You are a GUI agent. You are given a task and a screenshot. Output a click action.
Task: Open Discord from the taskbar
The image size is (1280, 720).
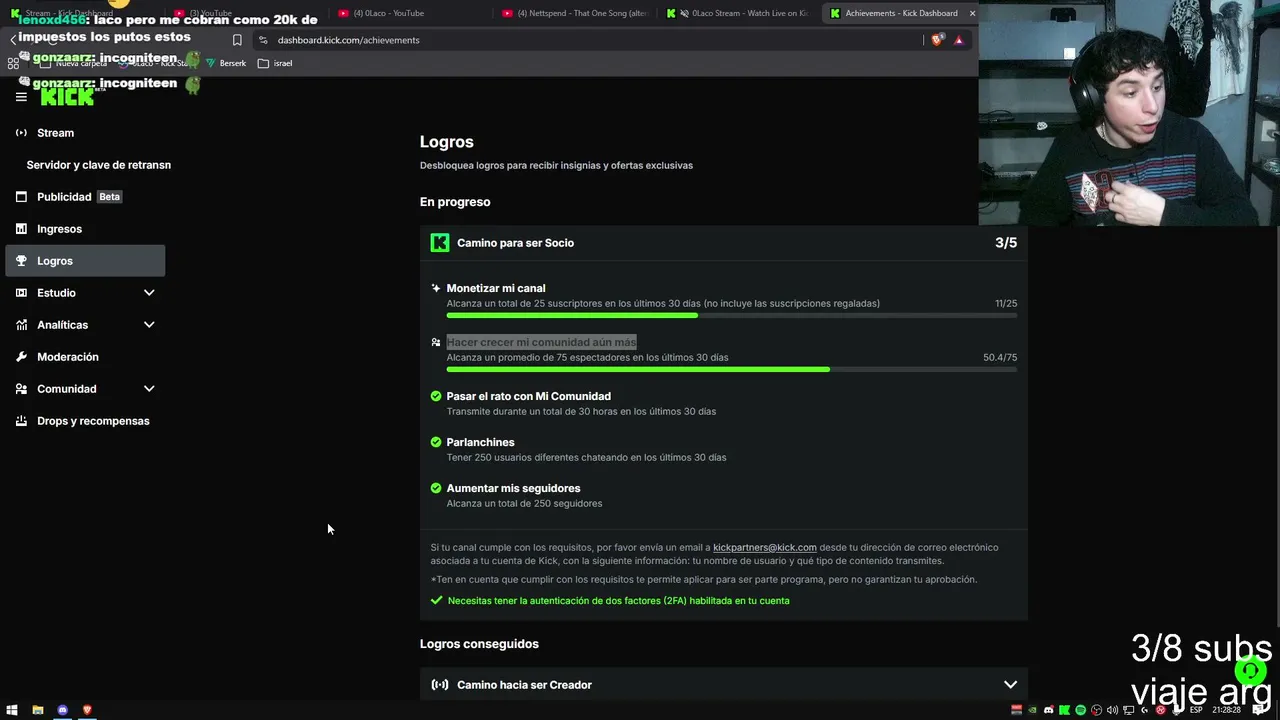63,710
